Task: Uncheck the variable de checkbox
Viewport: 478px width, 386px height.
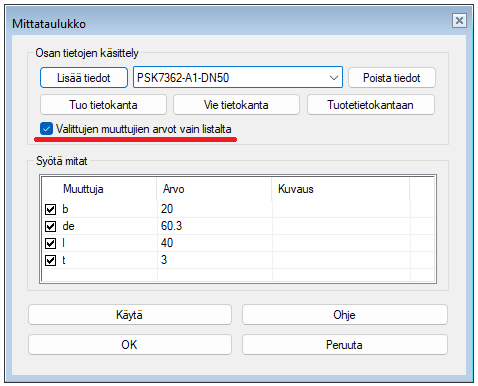Action: click(50, 226)
